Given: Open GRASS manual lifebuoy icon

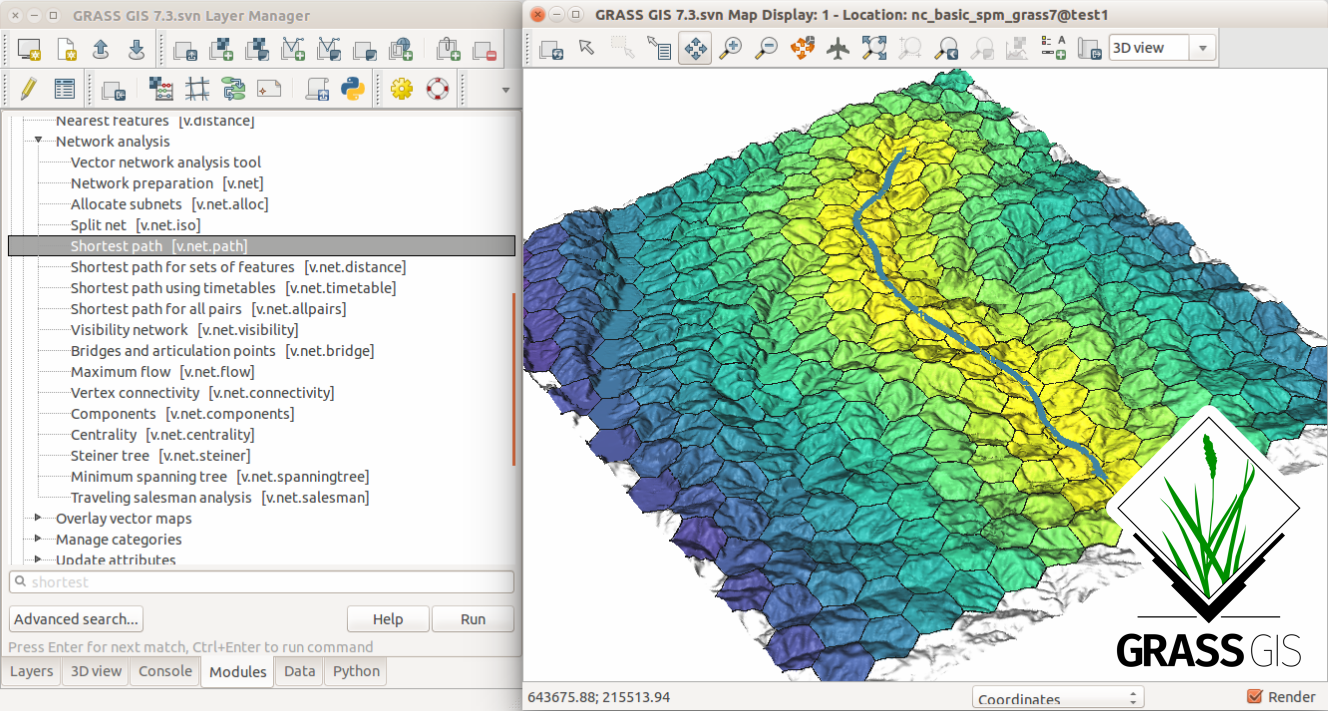Looking at the screenshot, I should point(437,89).
